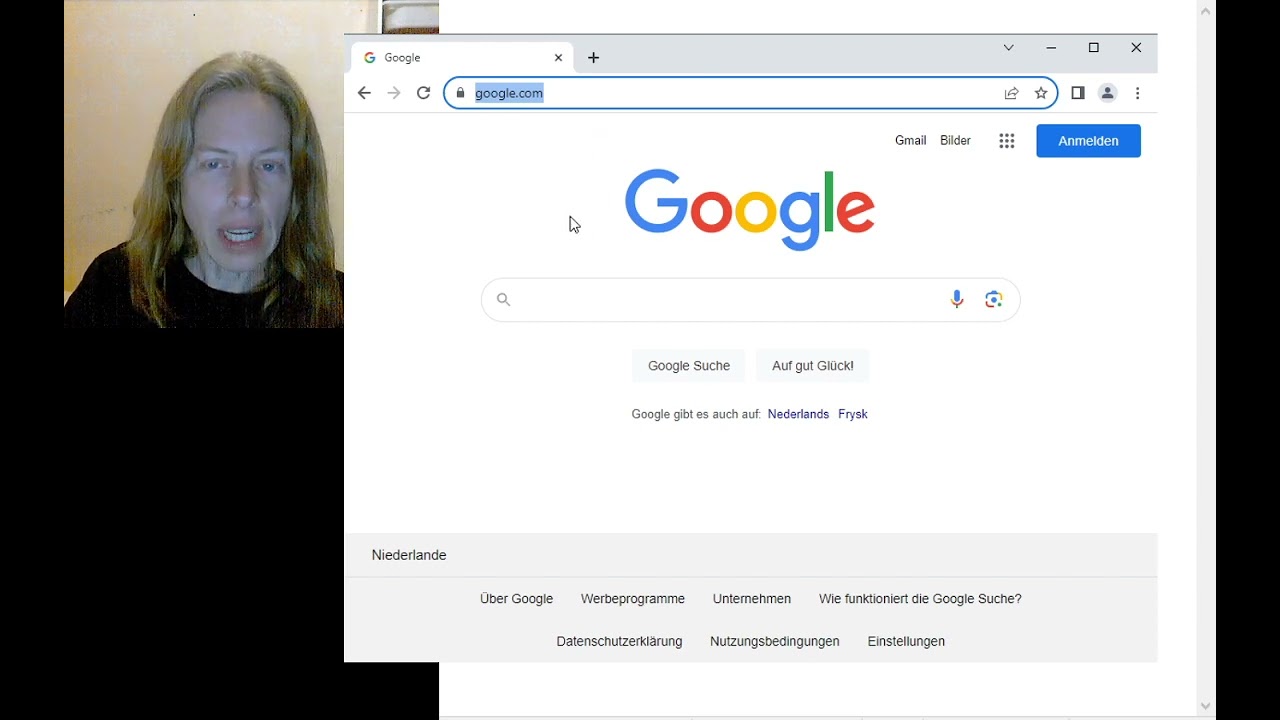The height and width of the screenshot is (720, 1280).
Task: Open the Chrome side panel
Action: click(x=1078, y=93)
